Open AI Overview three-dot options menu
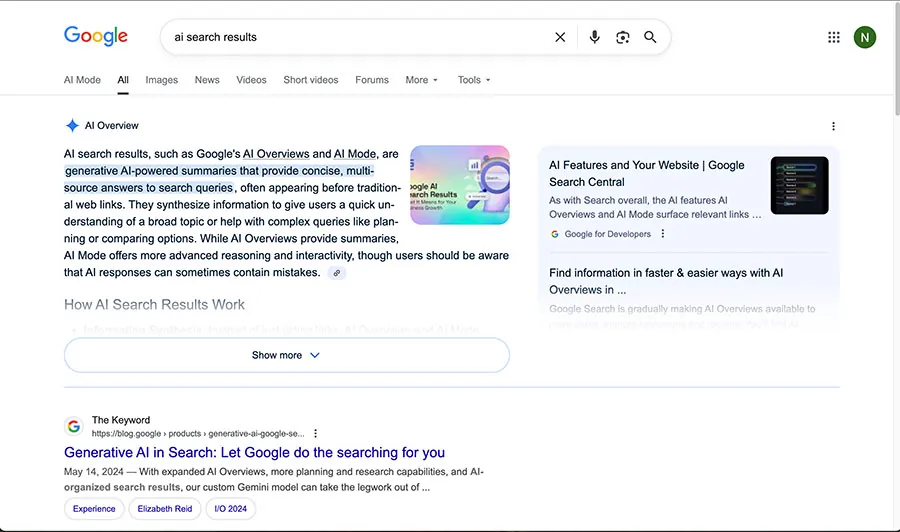Screen dimensions: 900x532 pyautogui.click(x=833, y=126)
